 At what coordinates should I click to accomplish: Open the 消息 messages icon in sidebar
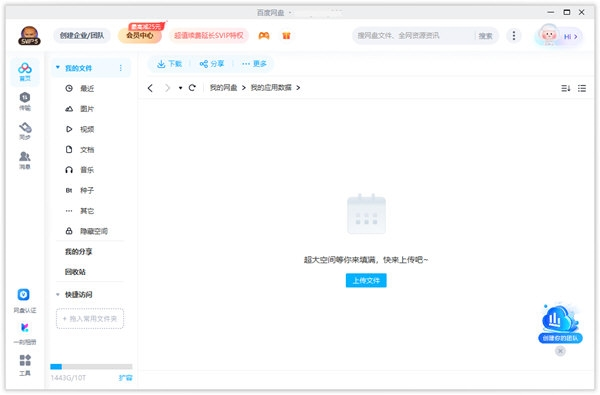click(25, 160)
